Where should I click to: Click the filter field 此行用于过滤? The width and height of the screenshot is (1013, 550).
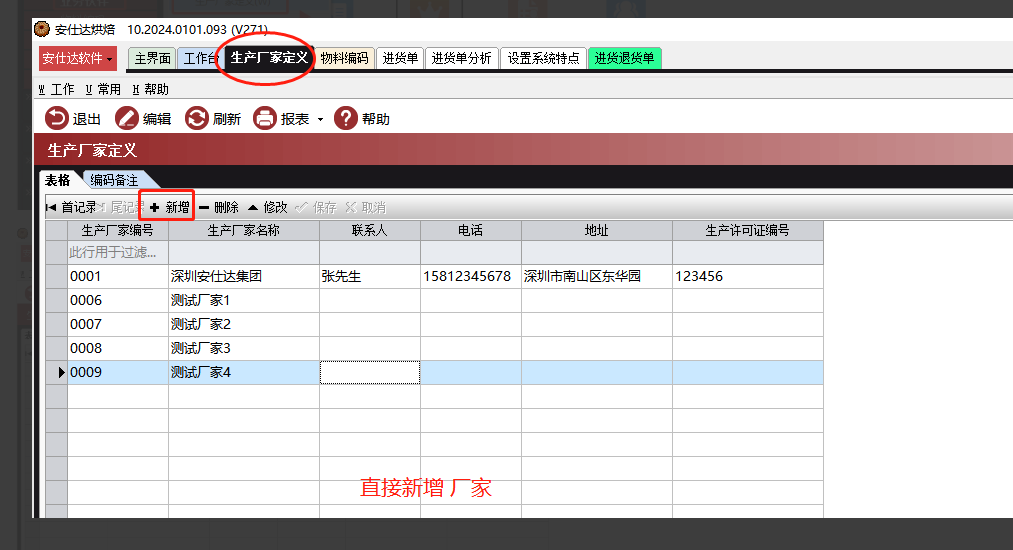118,253
